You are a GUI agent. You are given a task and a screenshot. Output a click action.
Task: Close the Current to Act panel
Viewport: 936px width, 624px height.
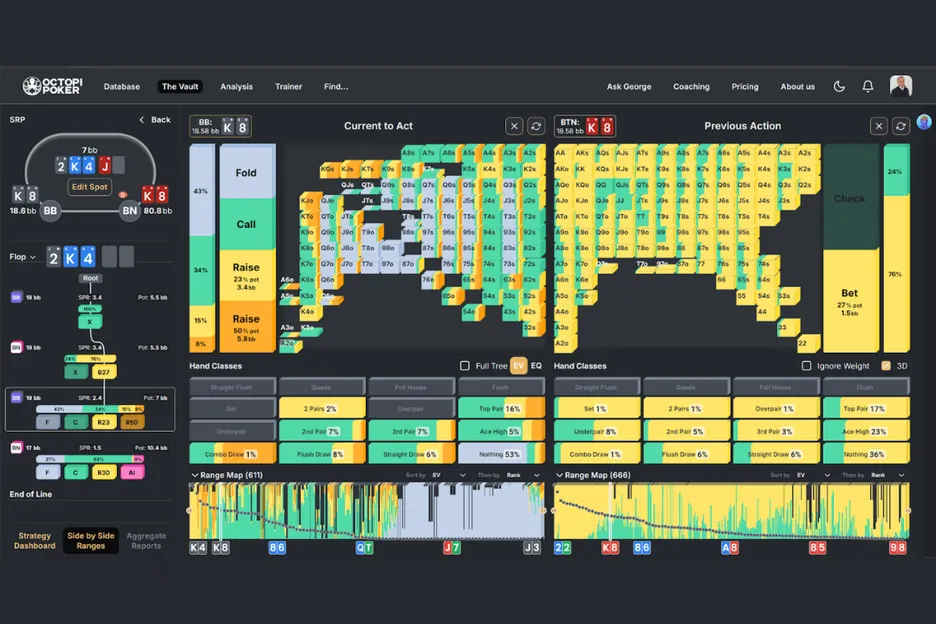[513, 126]
